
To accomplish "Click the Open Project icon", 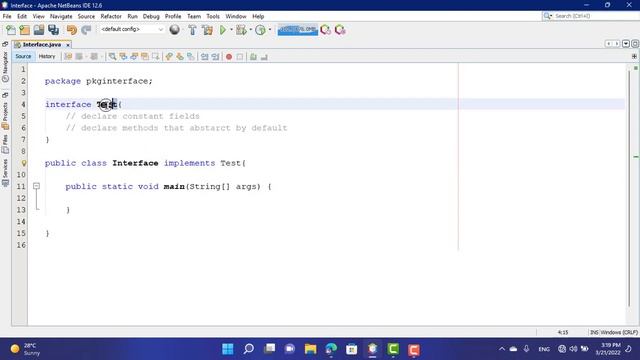I will (39, 30).
